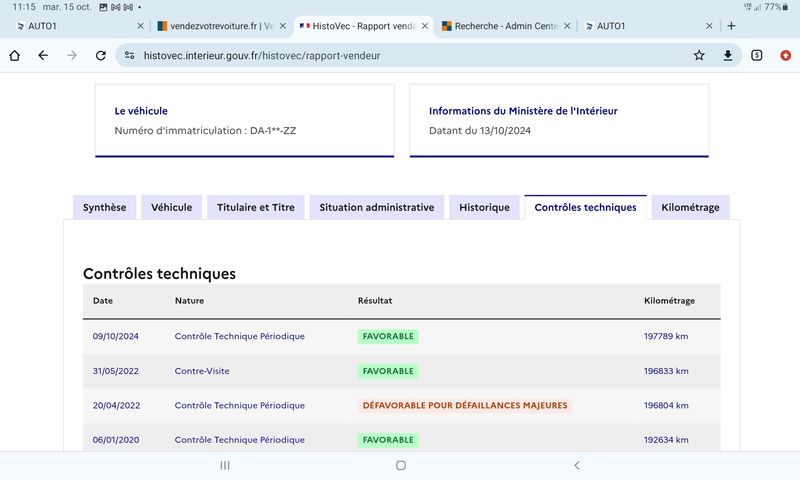Click the date 31/05/2022
This screenshot has width=800, height=480.
[x=115, y=371]
